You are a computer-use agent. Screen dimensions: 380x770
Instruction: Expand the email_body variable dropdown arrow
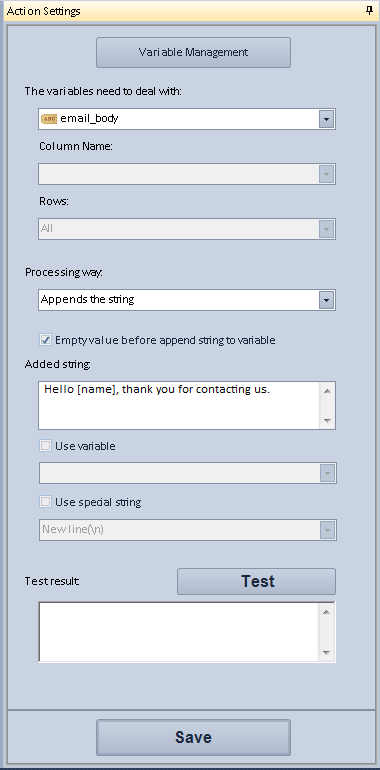tap(326, 119)
